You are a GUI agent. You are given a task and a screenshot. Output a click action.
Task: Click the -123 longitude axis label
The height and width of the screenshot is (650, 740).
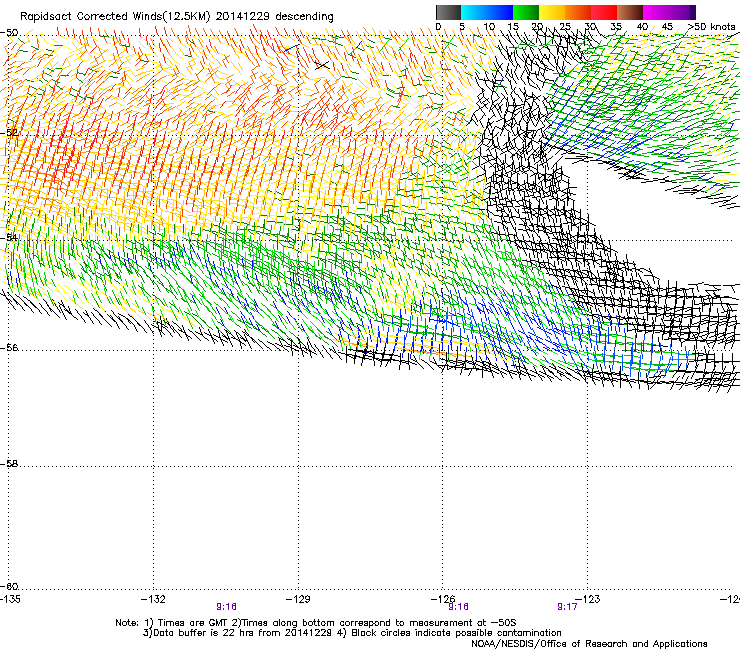pos(588,599)
